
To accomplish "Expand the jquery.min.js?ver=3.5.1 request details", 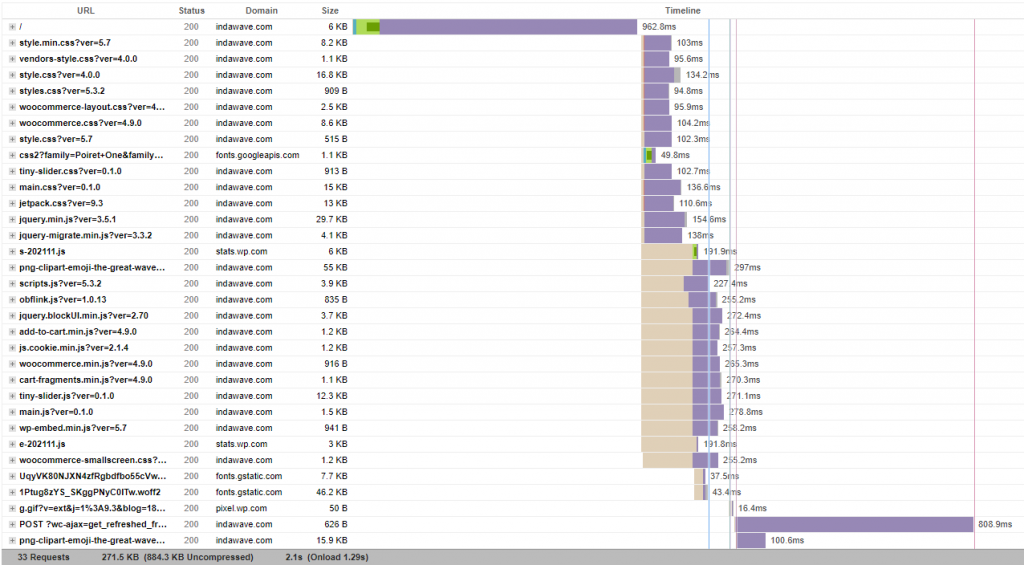I will 12,219.
